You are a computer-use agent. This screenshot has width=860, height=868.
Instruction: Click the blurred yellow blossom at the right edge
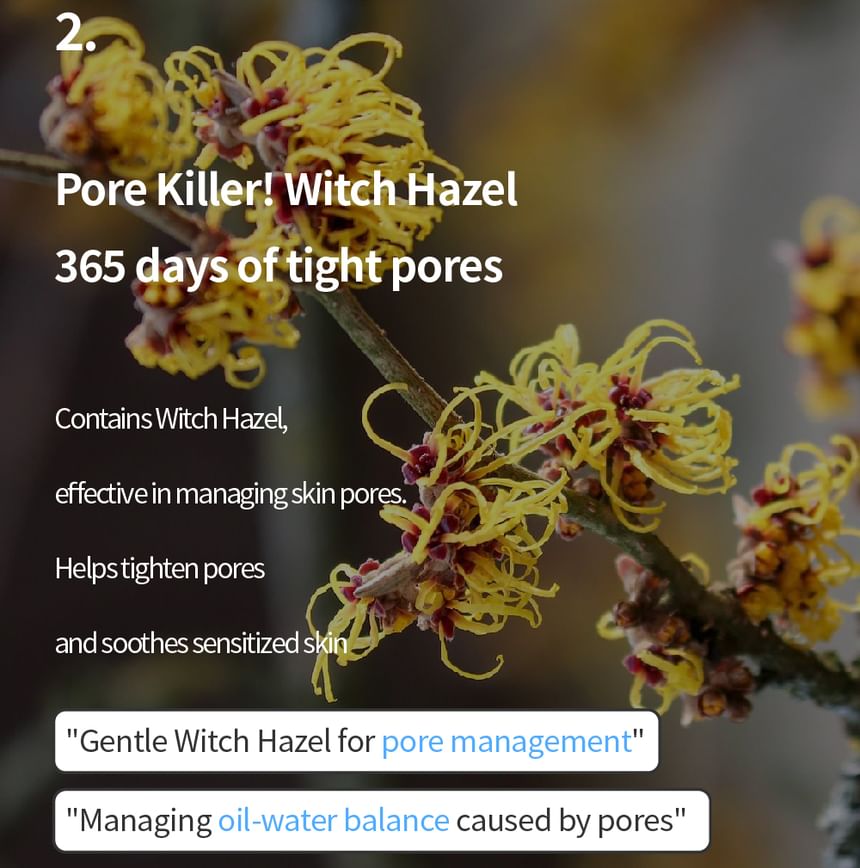point(825,304)
